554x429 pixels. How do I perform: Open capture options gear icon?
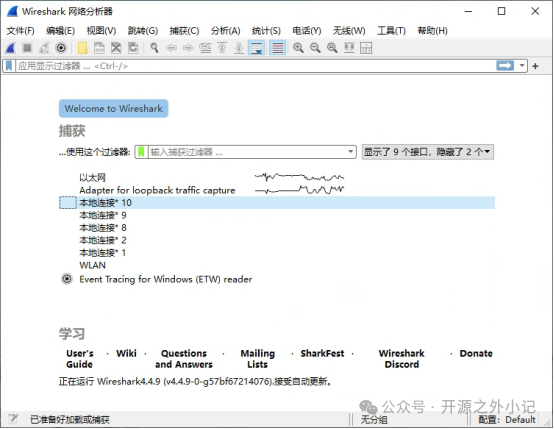(x=61, y=48)
